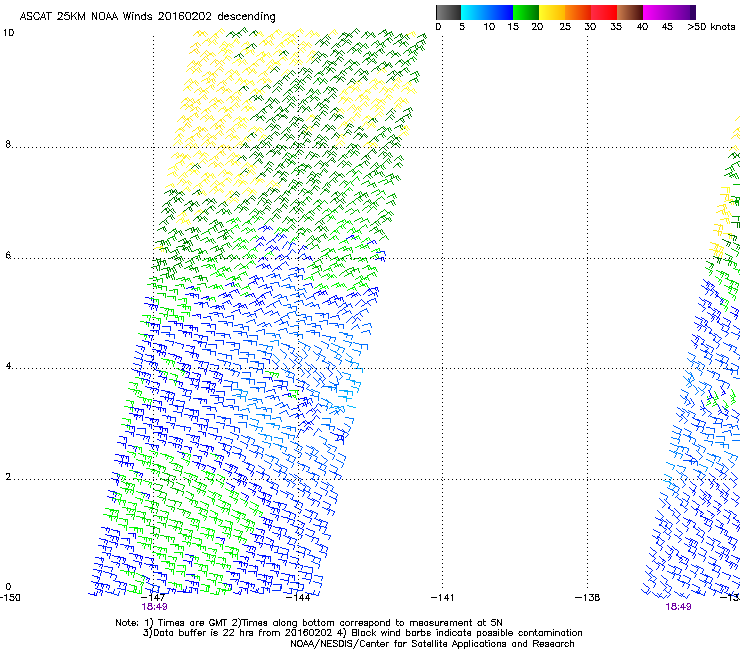Click the longitude '-141' axis label
Screen dimensions: 740x650
442,598
